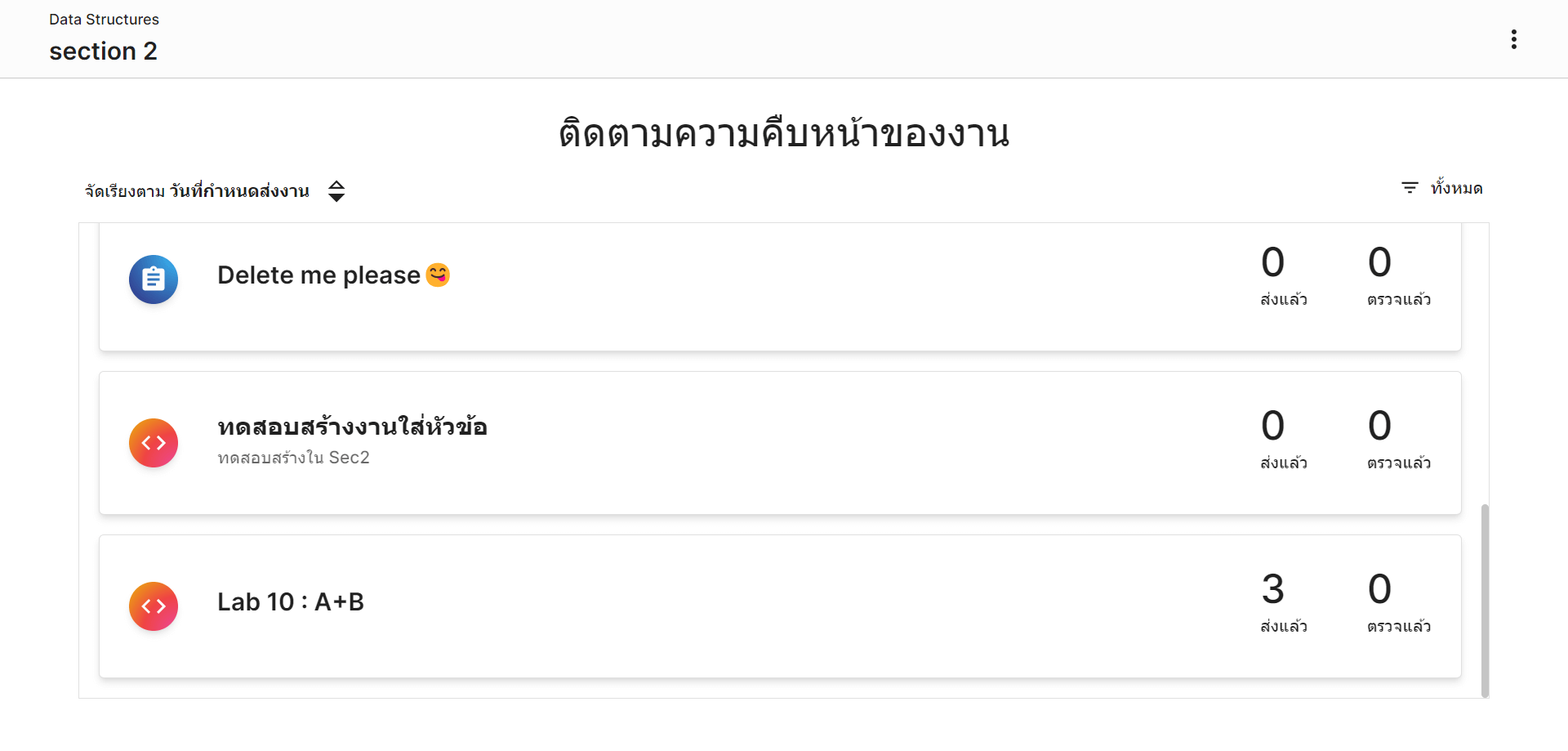Image resolution: width=1568 pixels, height=751 pixels.
Task: Click the clipboard icon for Delete me please
Action: pyautogui.click(x=154, y=279)
